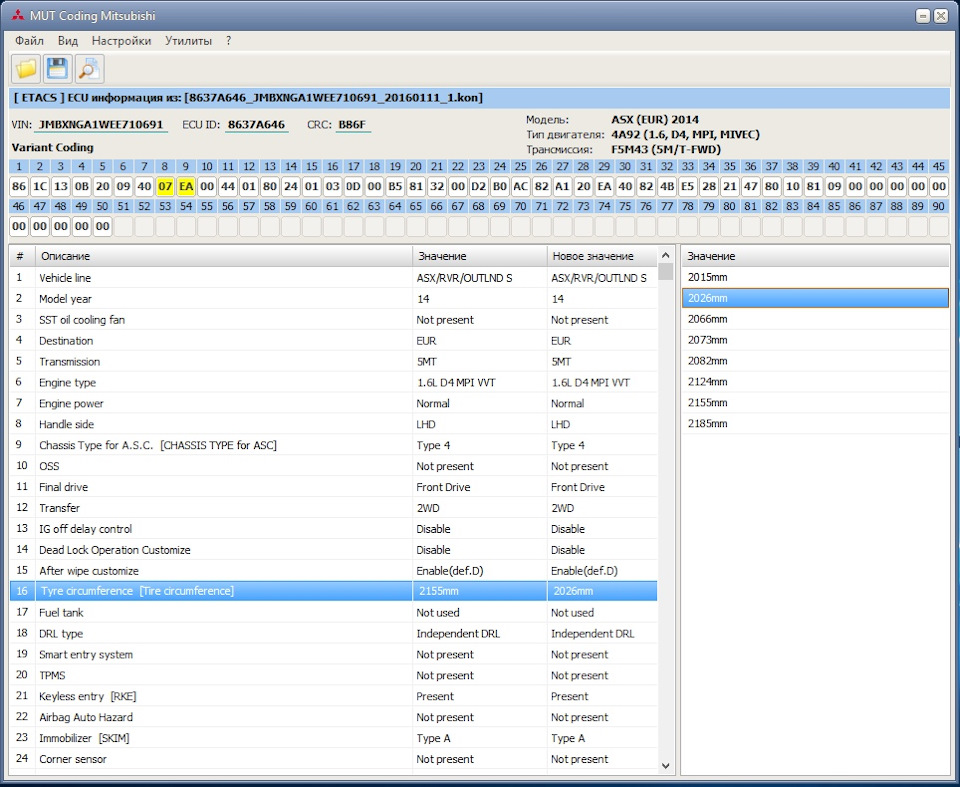Click the Mitsubishi logo in title bar
960x787 pixels.
[x=17, y=15]
